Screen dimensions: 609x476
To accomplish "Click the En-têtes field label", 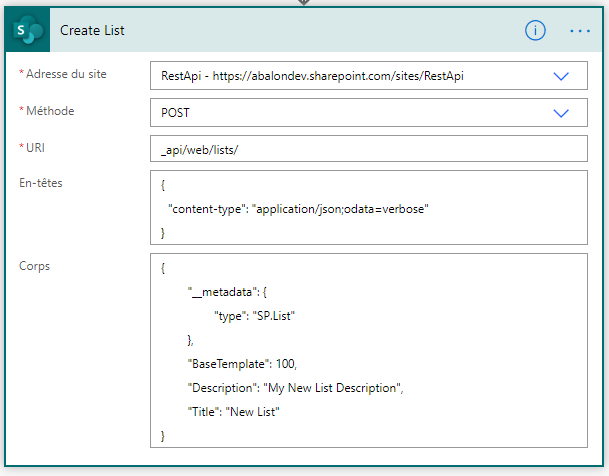I will (x=41, y=183).
